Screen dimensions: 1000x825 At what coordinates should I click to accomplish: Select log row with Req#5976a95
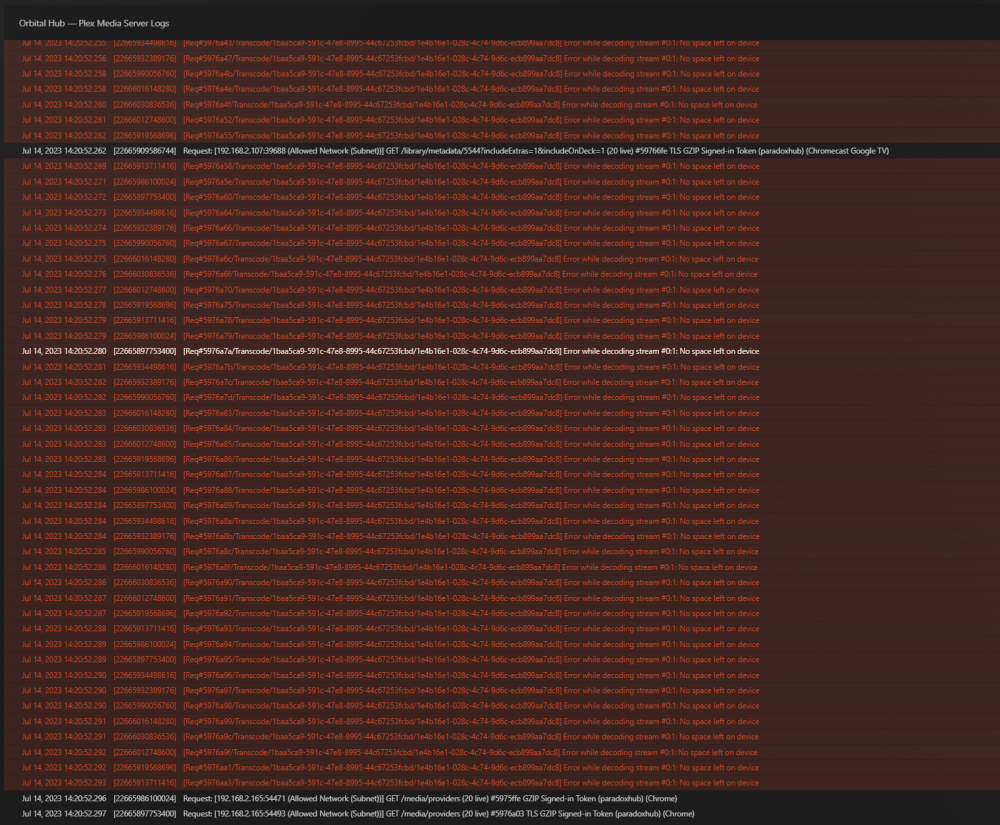[x=500, y=660]
